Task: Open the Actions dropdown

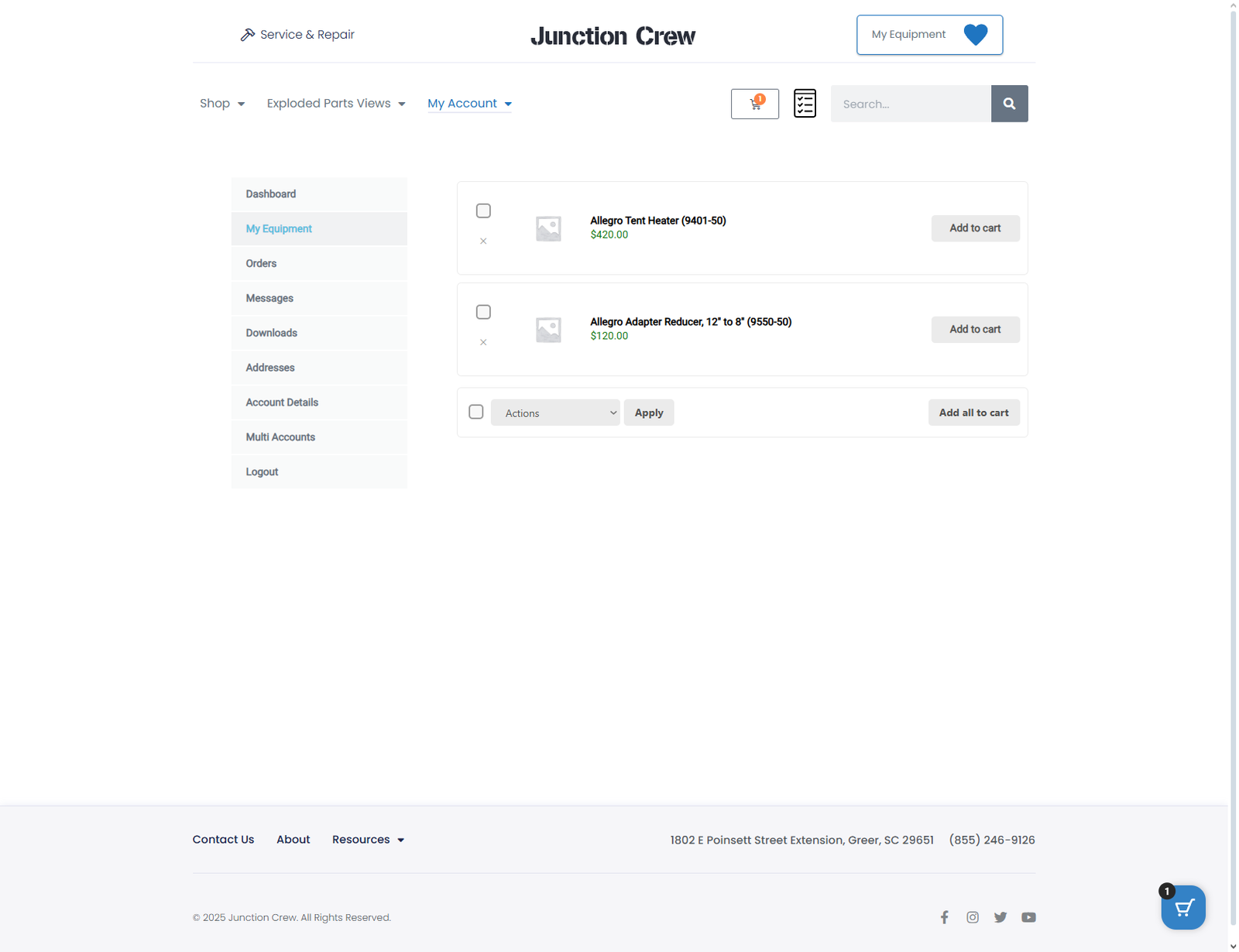Action: [x=555, y=413]
